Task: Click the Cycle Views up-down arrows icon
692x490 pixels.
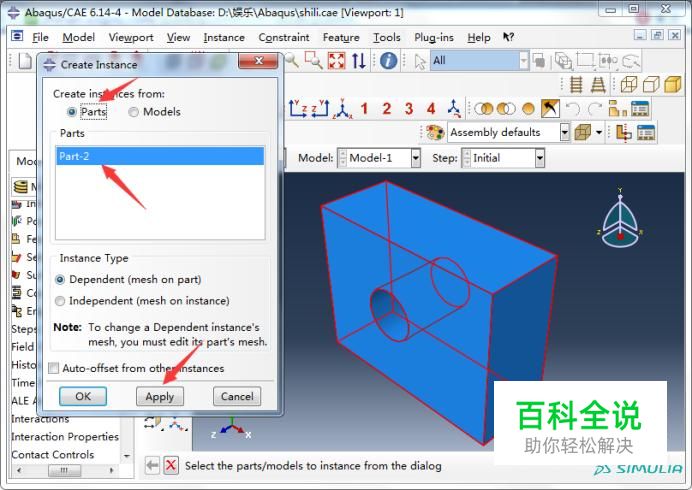Action: 359,60
